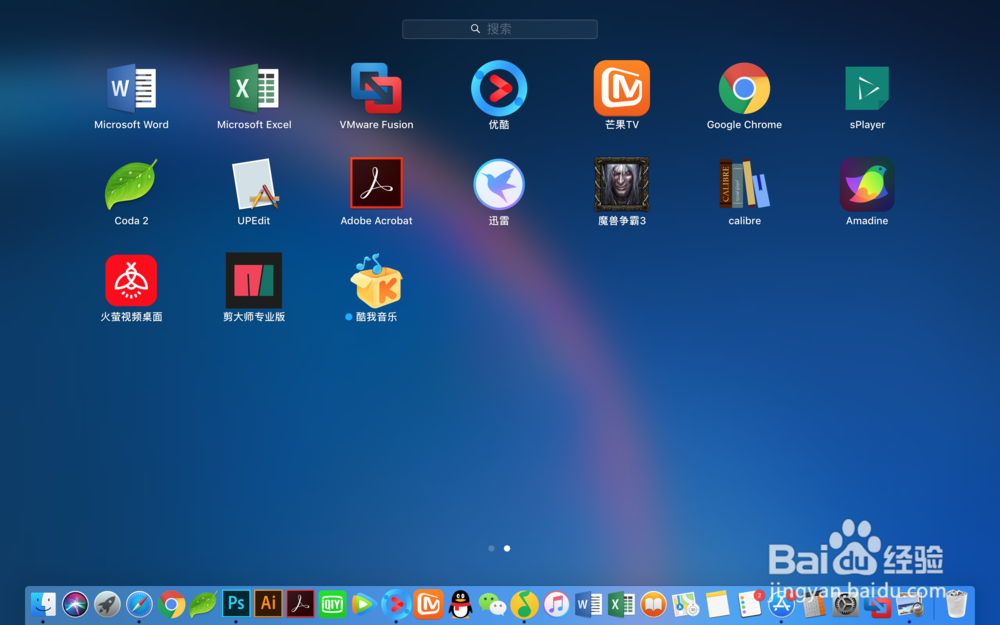Open the UPEdit app
The width and height of the screenshot is (1000, 625).
[x=254, y=184]
